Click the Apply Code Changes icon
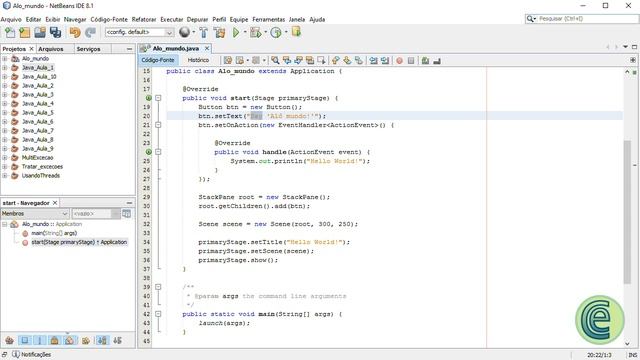This screenshot has width=640, height=360. [296, 32]
